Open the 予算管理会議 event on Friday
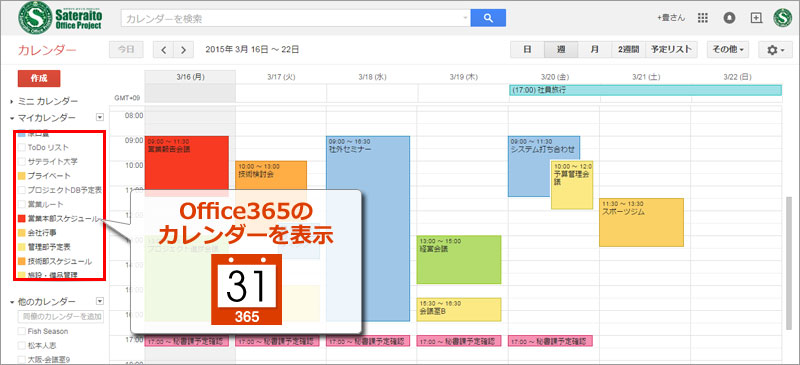The width and height of the screenshot is (800, 365). pos(572,185)
